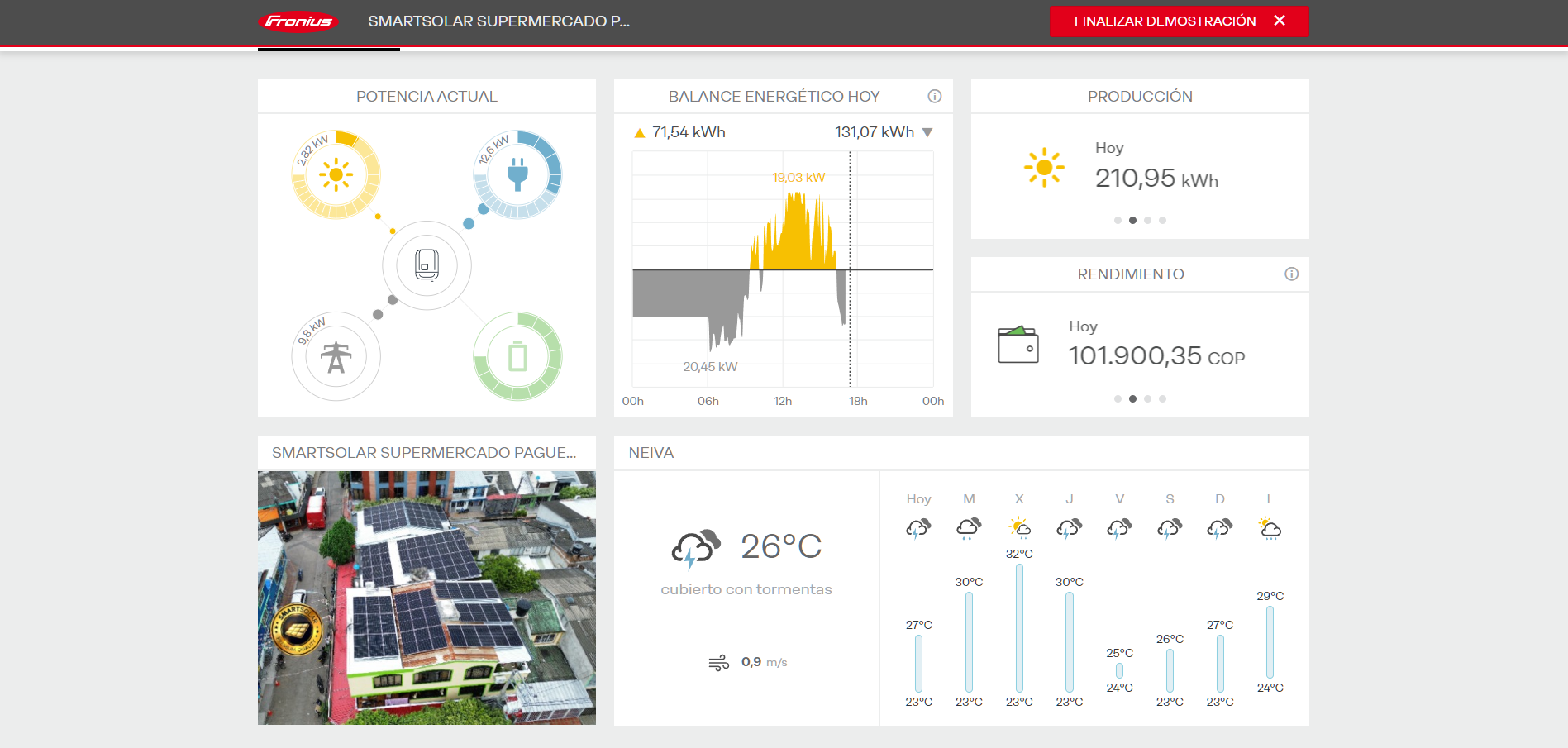Select third pagination dot in Producción
Viewport: 1568px width, 748px height.
pos(1147,221)
